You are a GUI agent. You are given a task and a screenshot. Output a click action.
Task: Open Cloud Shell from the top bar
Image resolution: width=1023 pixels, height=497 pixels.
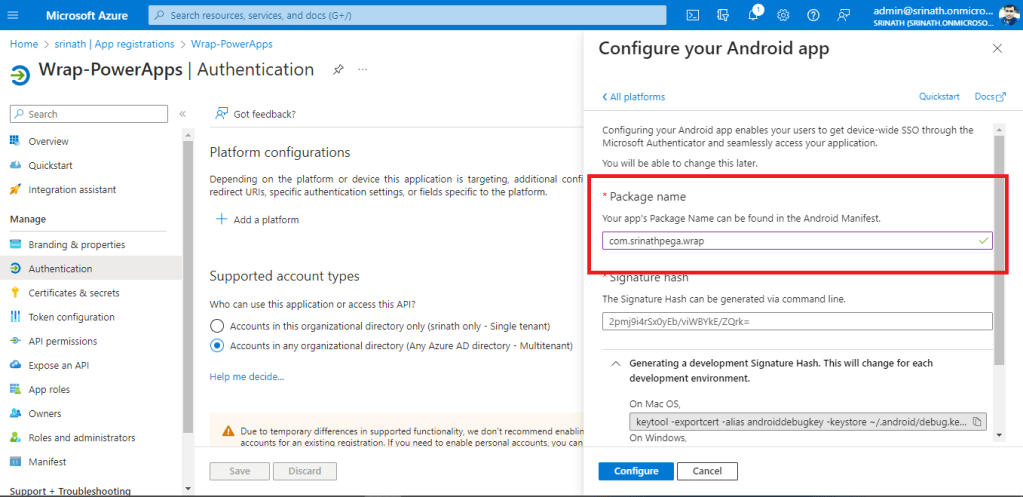pos(692,15)
